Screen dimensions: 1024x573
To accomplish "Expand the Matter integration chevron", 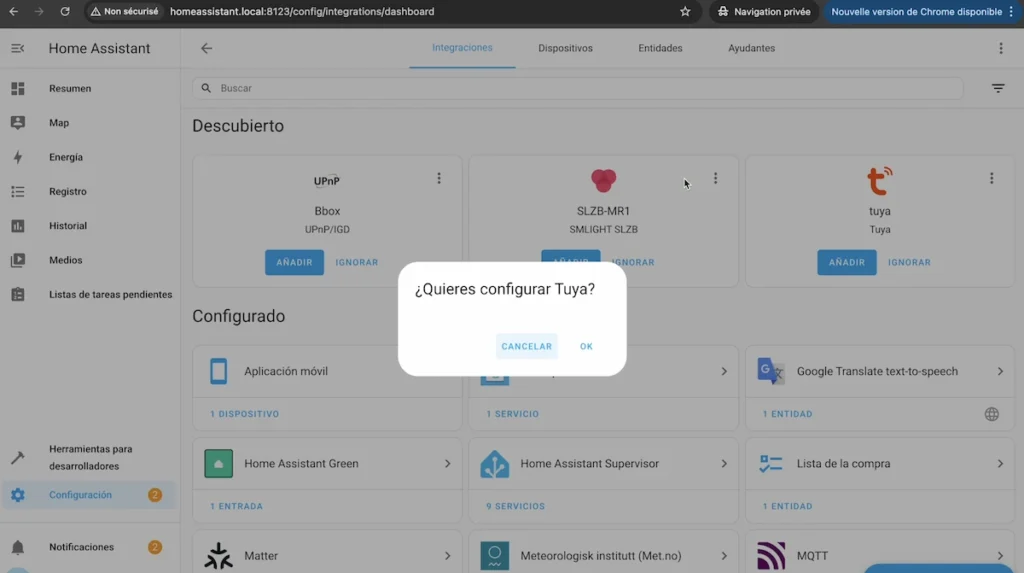I will [447, 556].
